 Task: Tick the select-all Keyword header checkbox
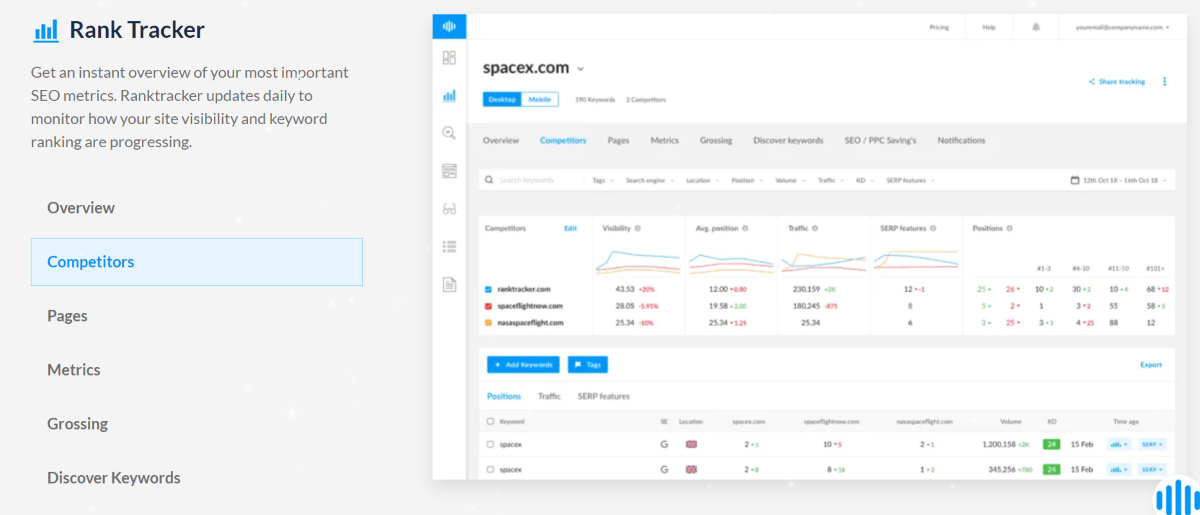pyautogui.click(x=490, y=422)
